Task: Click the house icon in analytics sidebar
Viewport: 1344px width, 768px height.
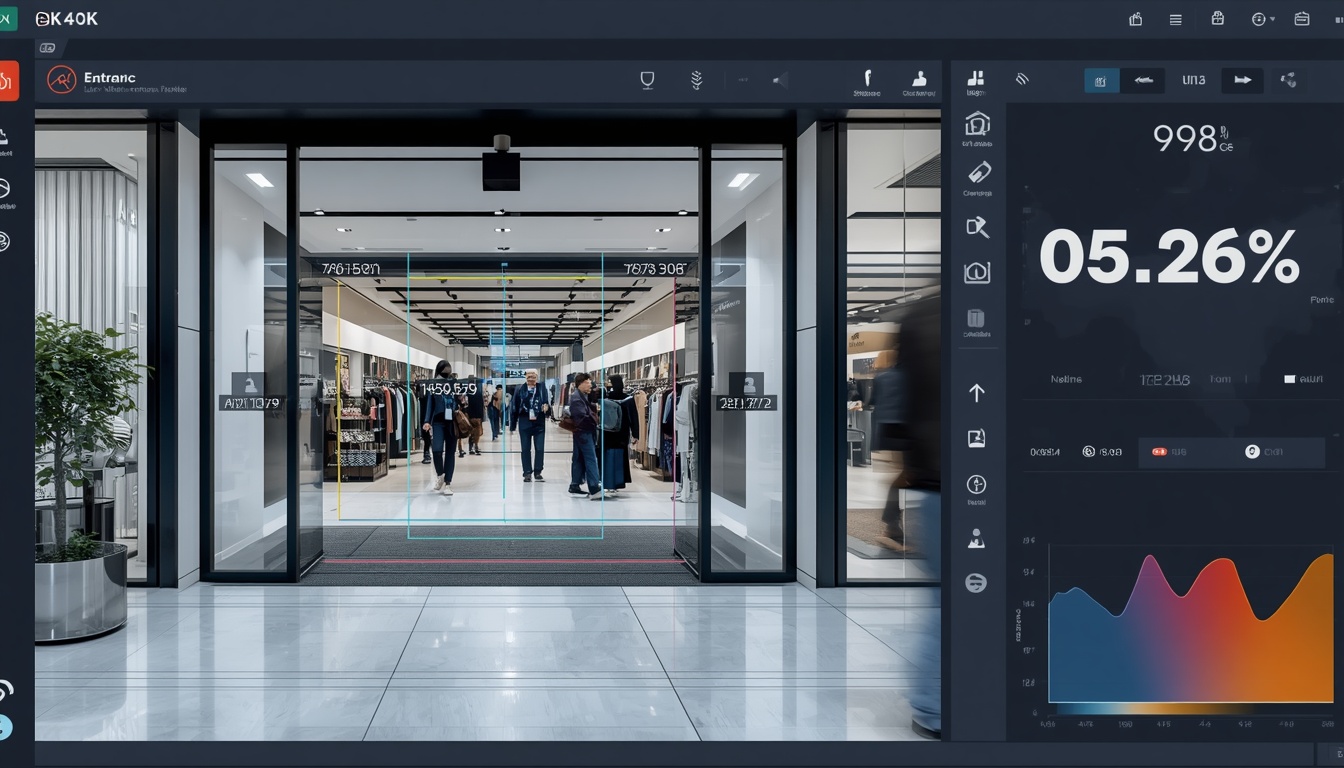Action: tap(977, 123)
